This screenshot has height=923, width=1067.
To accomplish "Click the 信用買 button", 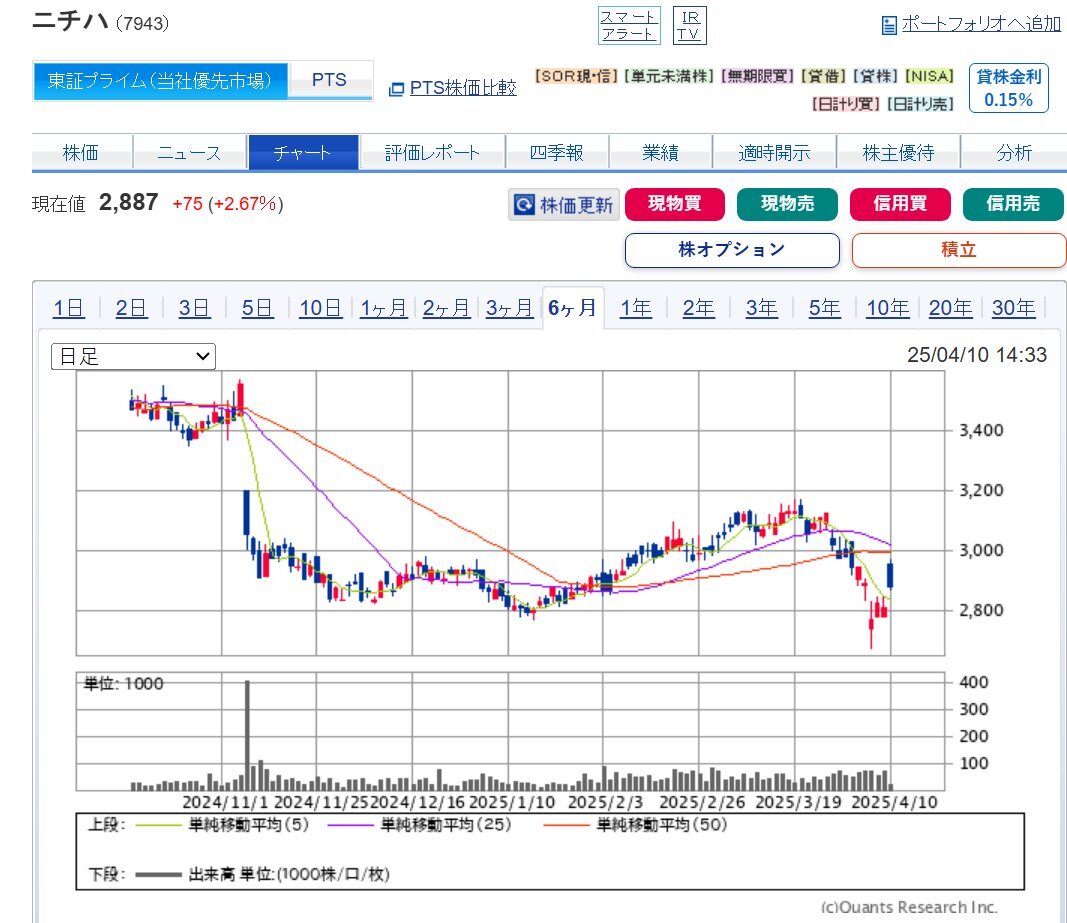I will tap(900, 204).
